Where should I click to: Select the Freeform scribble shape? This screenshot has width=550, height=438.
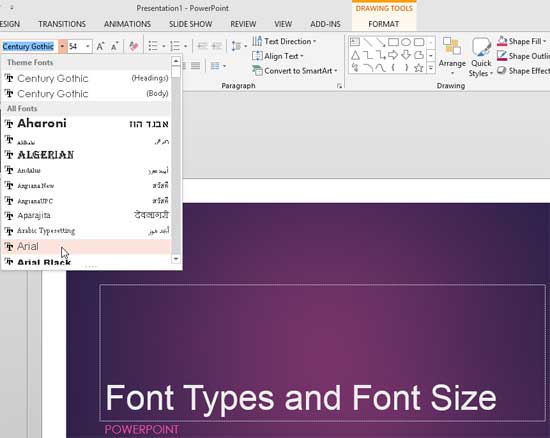(x=355, y=68)
